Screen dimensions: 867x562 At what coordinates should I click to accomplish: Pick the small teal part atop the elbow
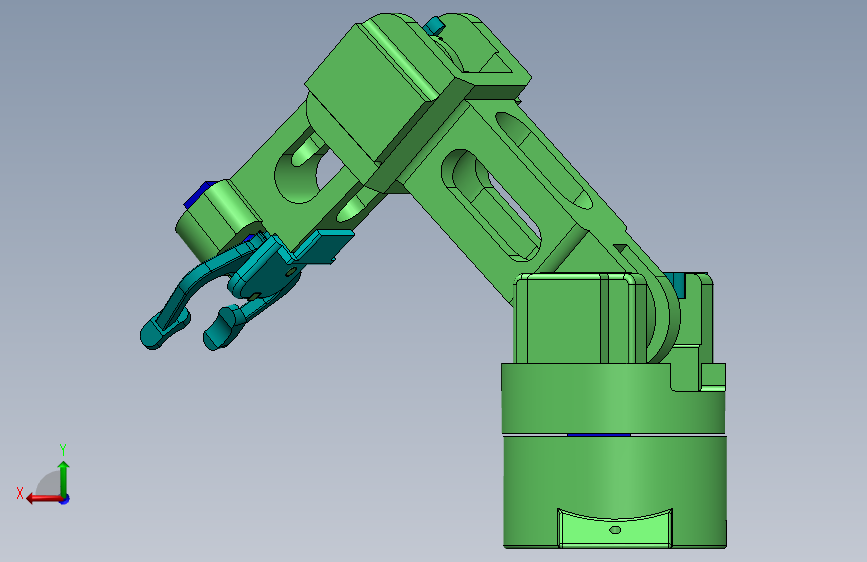pyautogui.click(x=434, y=25)
